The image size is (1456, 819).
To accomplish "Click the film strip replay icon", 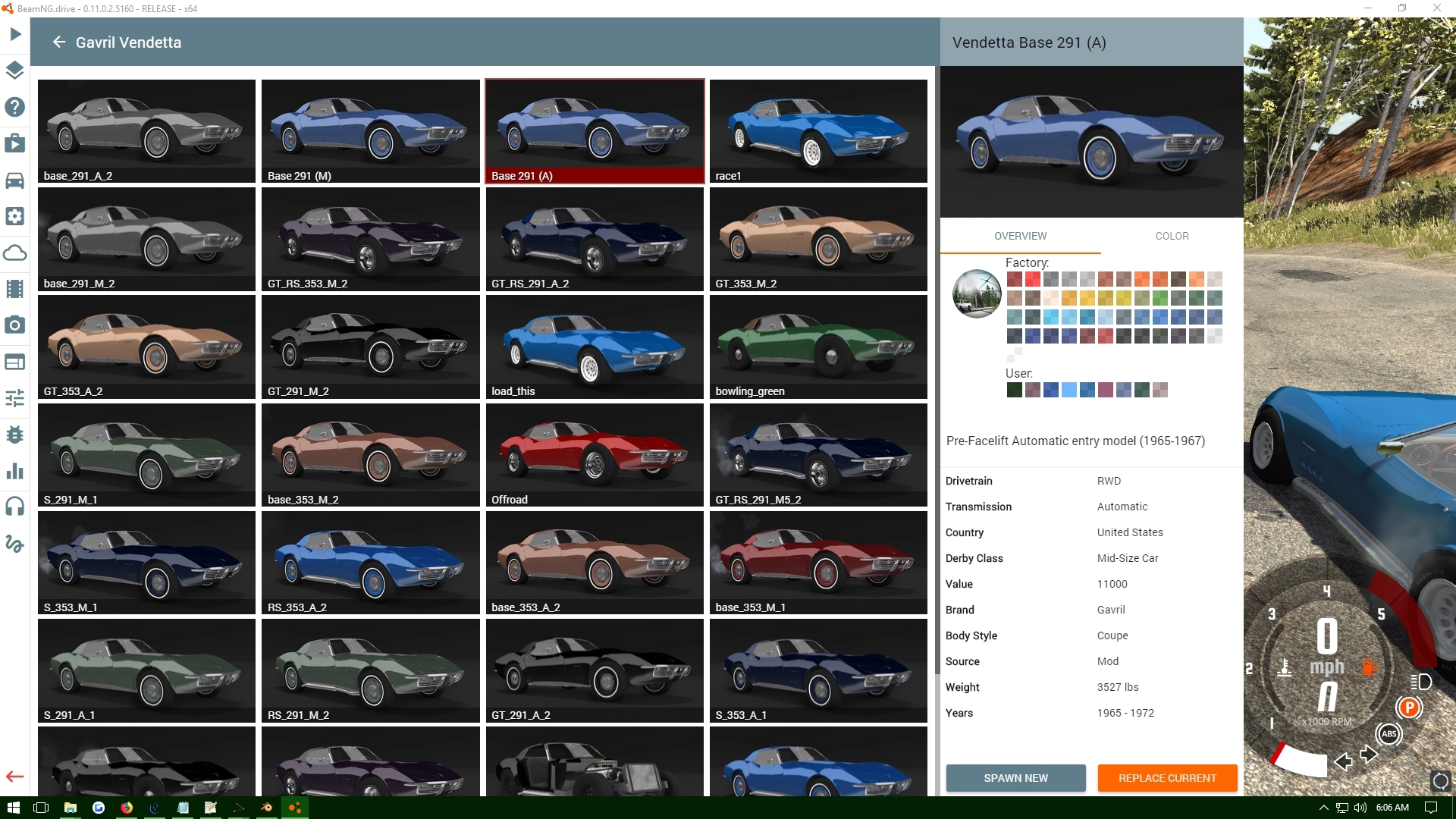I will tap(15, 289).
